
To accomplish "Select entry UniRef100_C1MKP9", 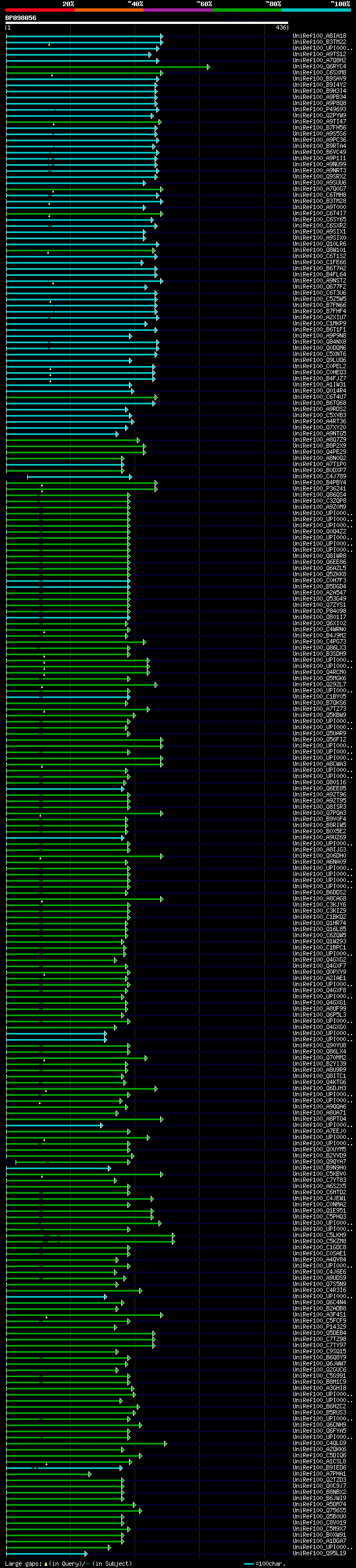I will (x=319, y=323).
